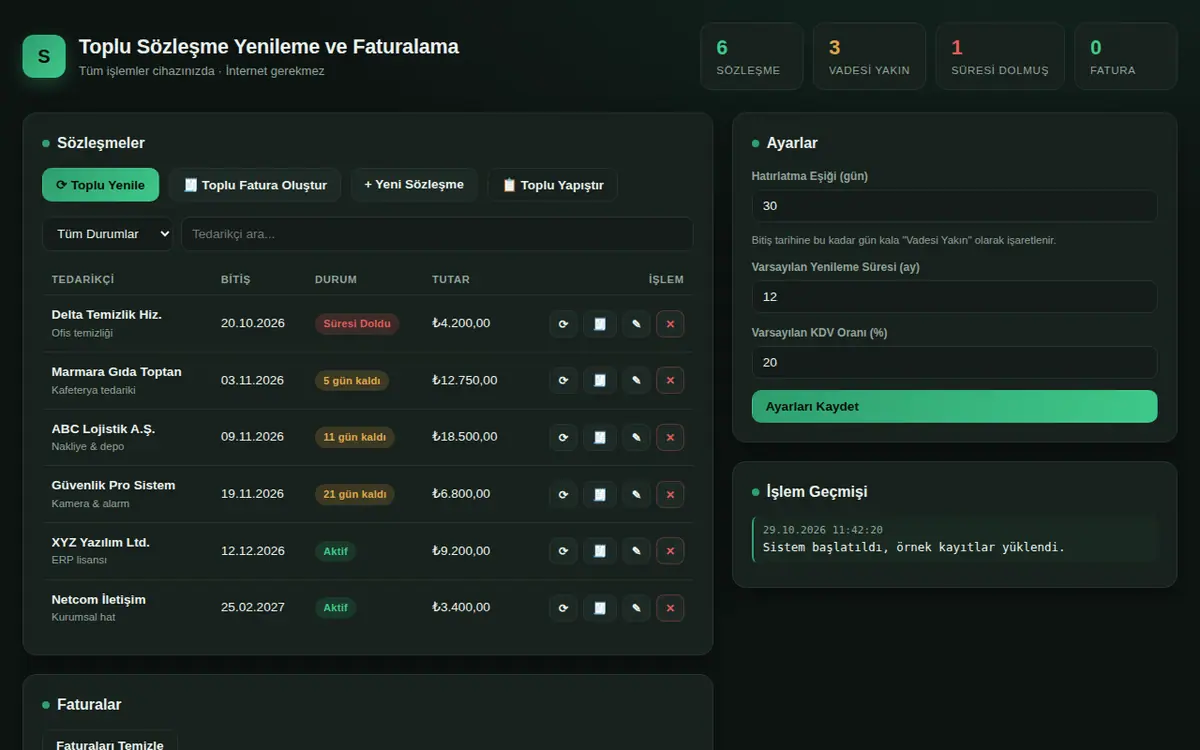Create invoice for Netcom İletişim

tap(600, 608)
